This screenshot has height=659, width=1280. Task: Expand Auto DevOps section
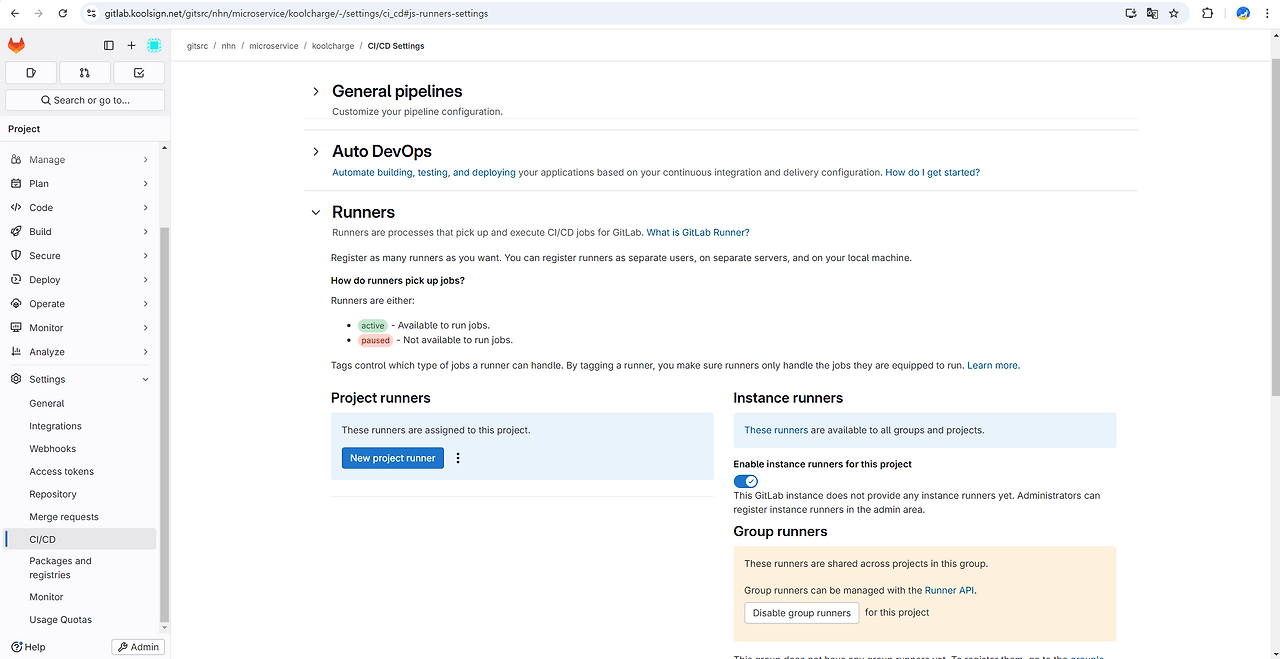pyautogui.click(x=316, y=151)
